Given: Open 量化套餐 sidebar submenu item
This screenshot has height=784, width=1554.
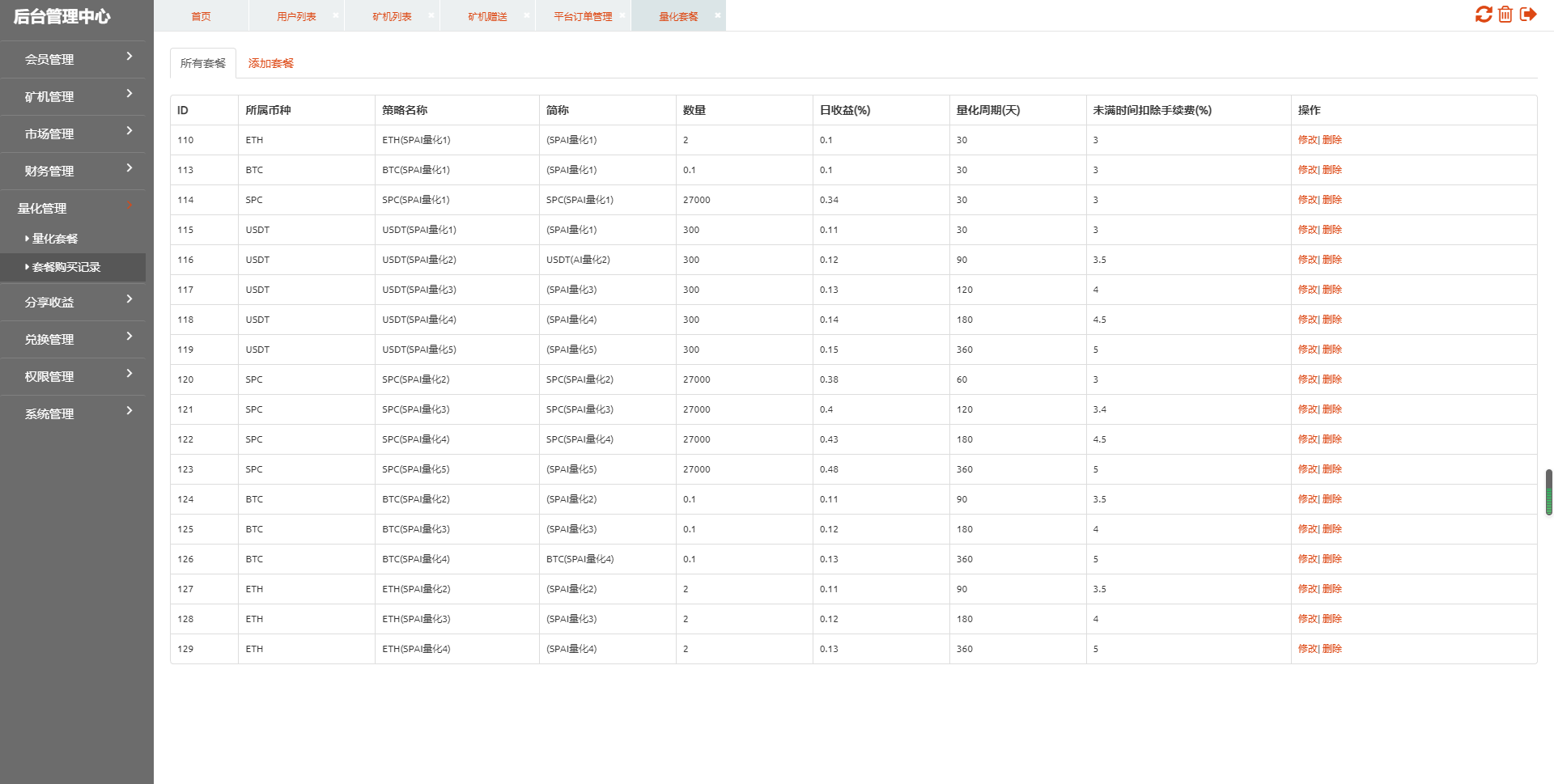Looking at the screenshot, I should pos(73,239).
